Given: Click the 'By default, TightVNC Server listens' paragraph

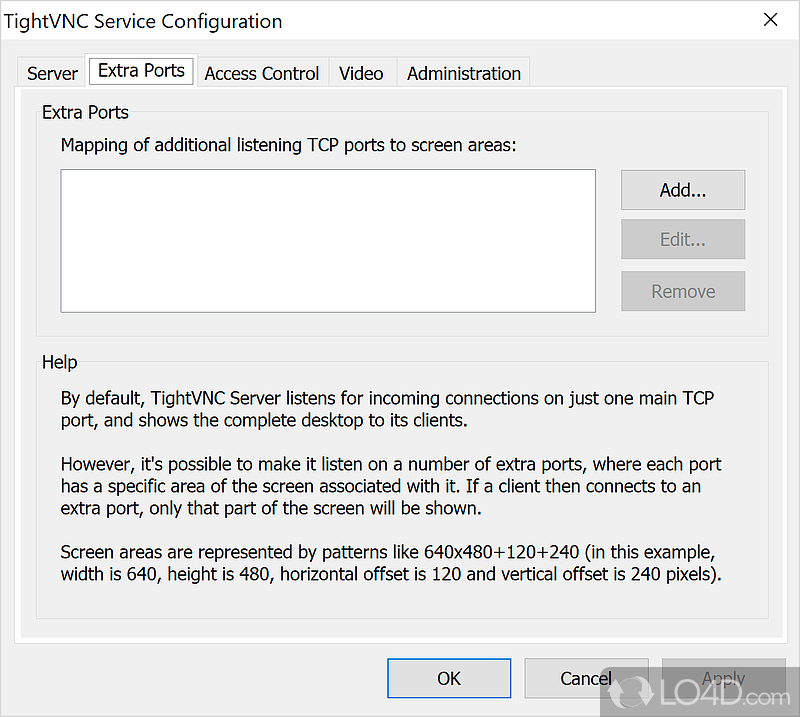Looking at the screenshot, I should click(x=388, y=409).
